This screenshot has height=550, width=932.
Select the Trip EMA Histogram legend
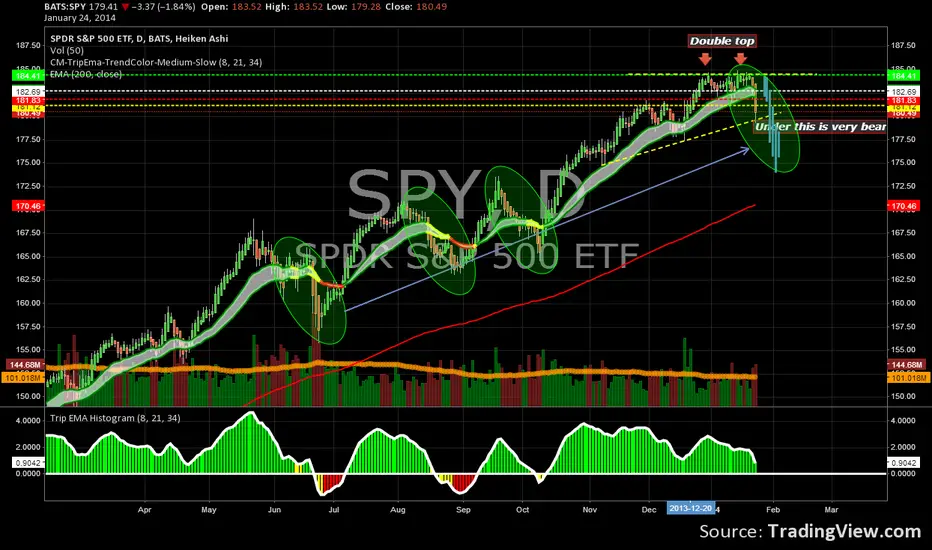[115, 418]
